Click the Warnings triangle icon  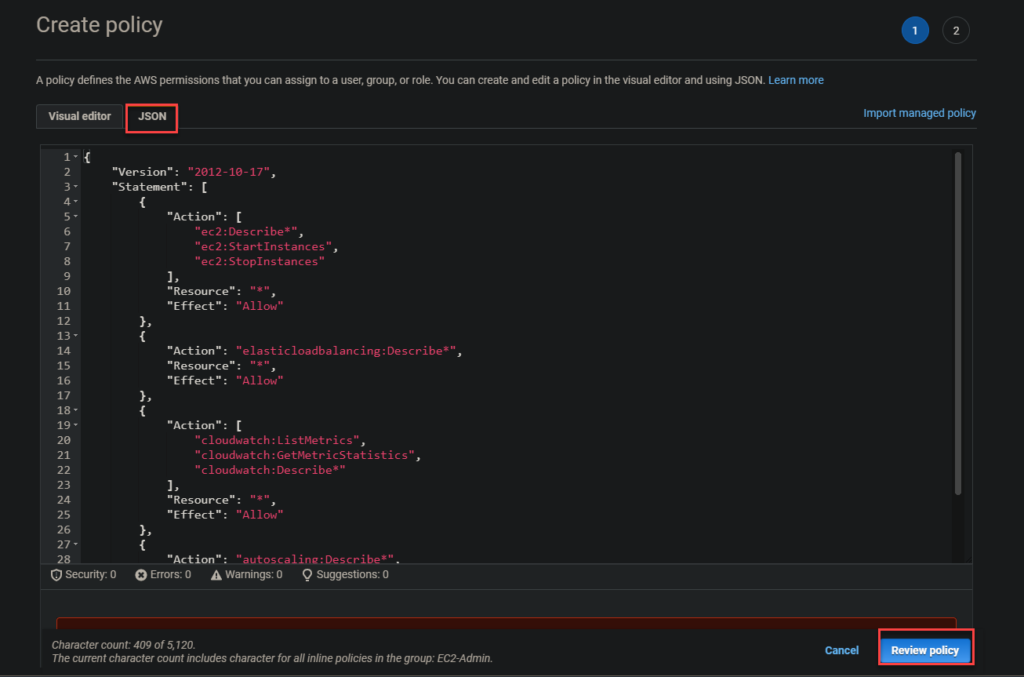pos(216,575)
